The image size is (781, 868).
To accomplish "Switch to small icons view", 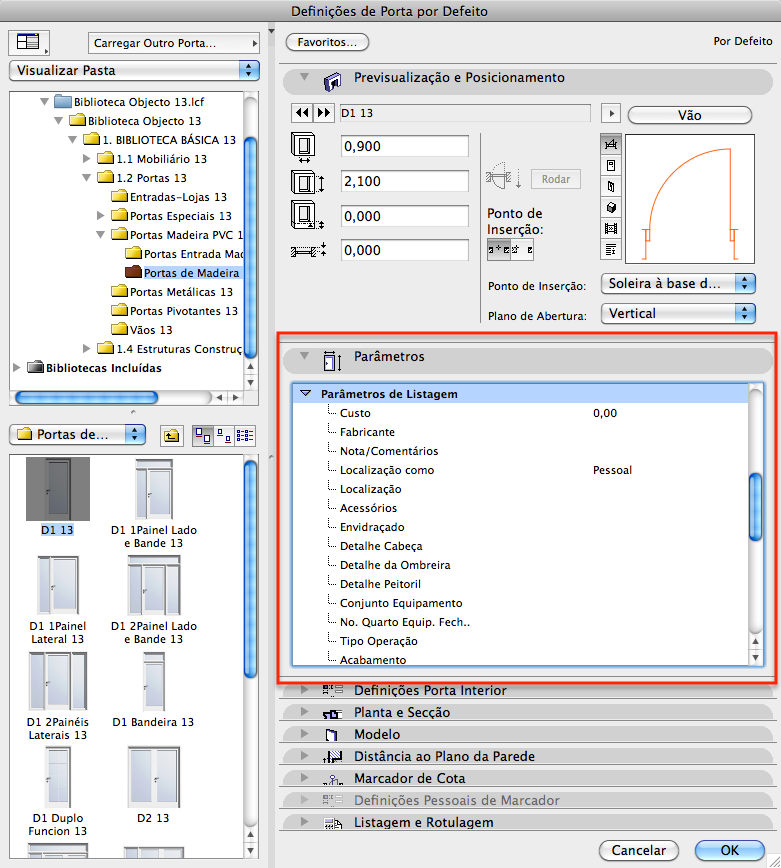I will 224,436.
